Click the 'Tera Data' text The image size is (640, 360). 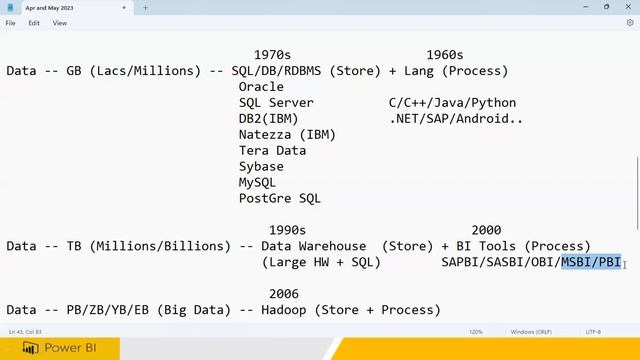click(273, 151)
